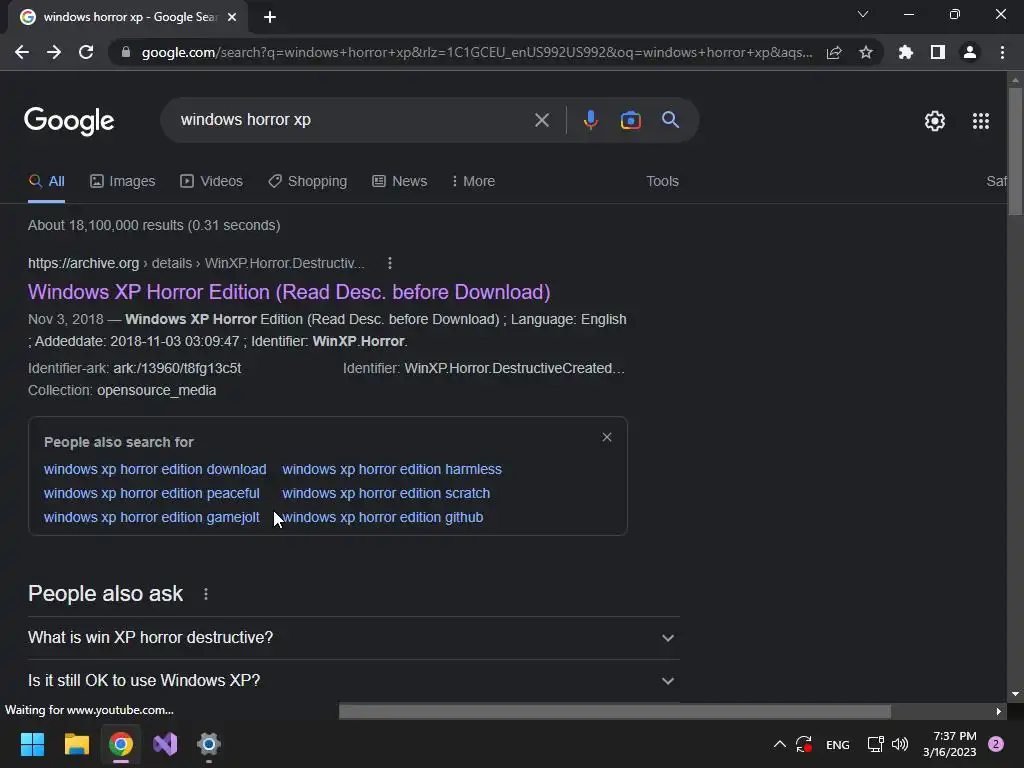Switch to the Videos tab
Screen dimensions: 1024x768
[212, 181]
